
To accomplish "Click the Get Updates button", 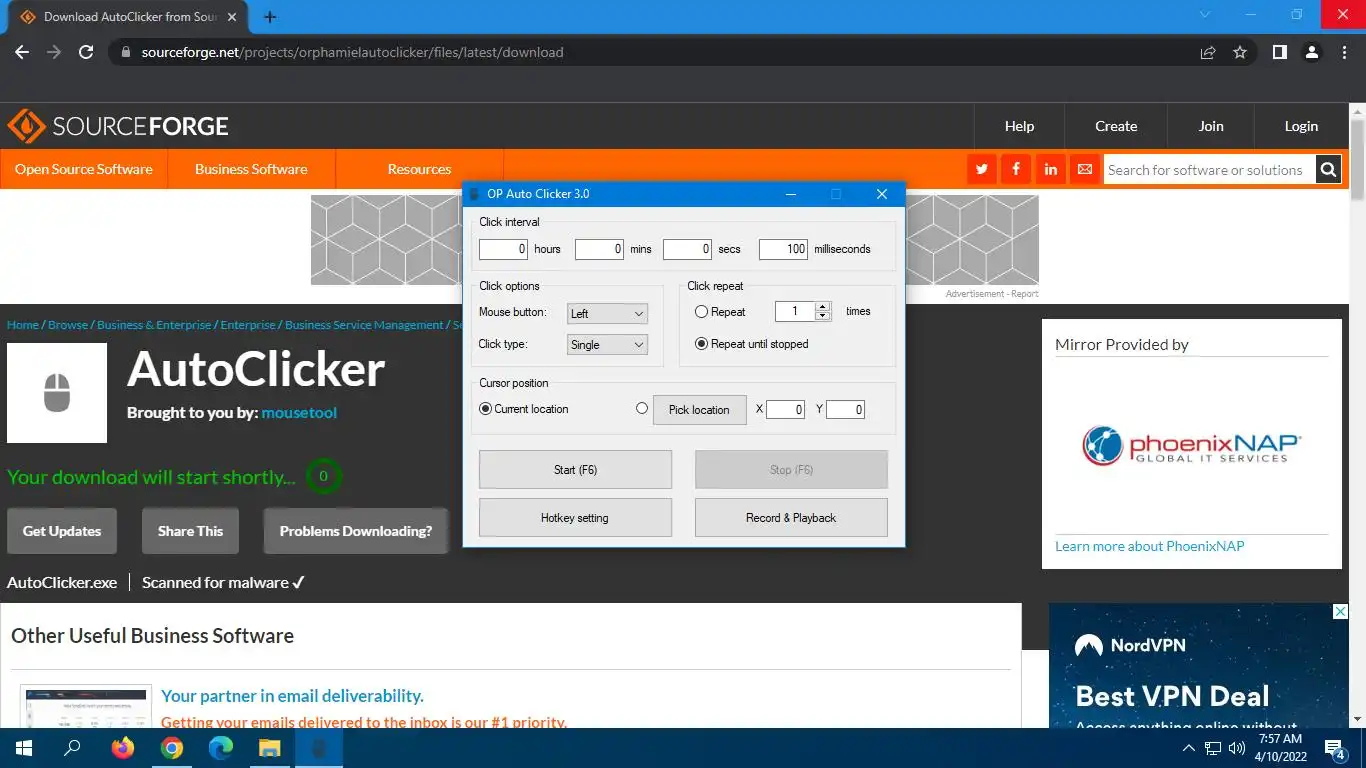I will click(62, 531).
